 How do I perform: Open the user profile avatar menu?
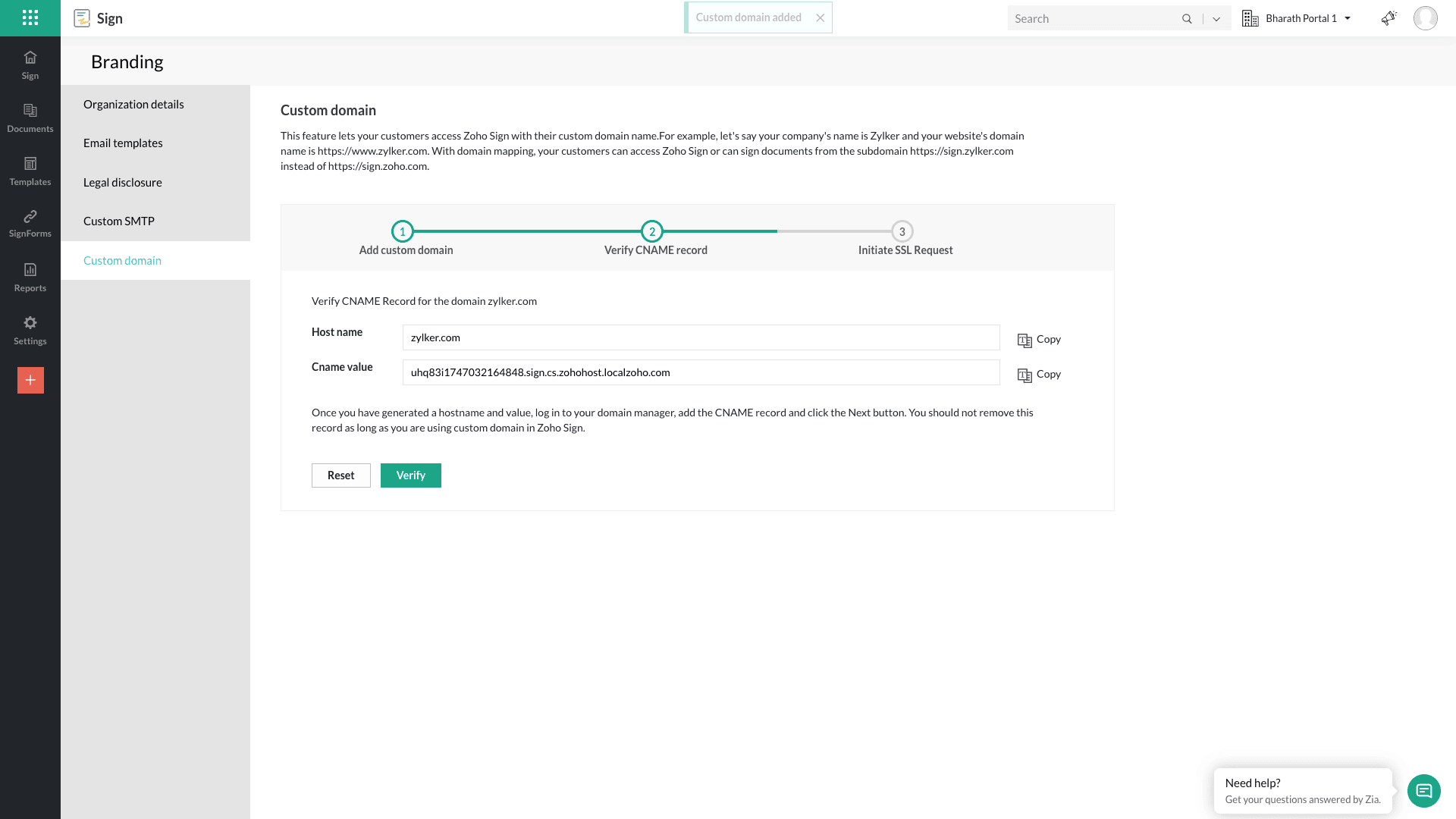[1425, 18]
